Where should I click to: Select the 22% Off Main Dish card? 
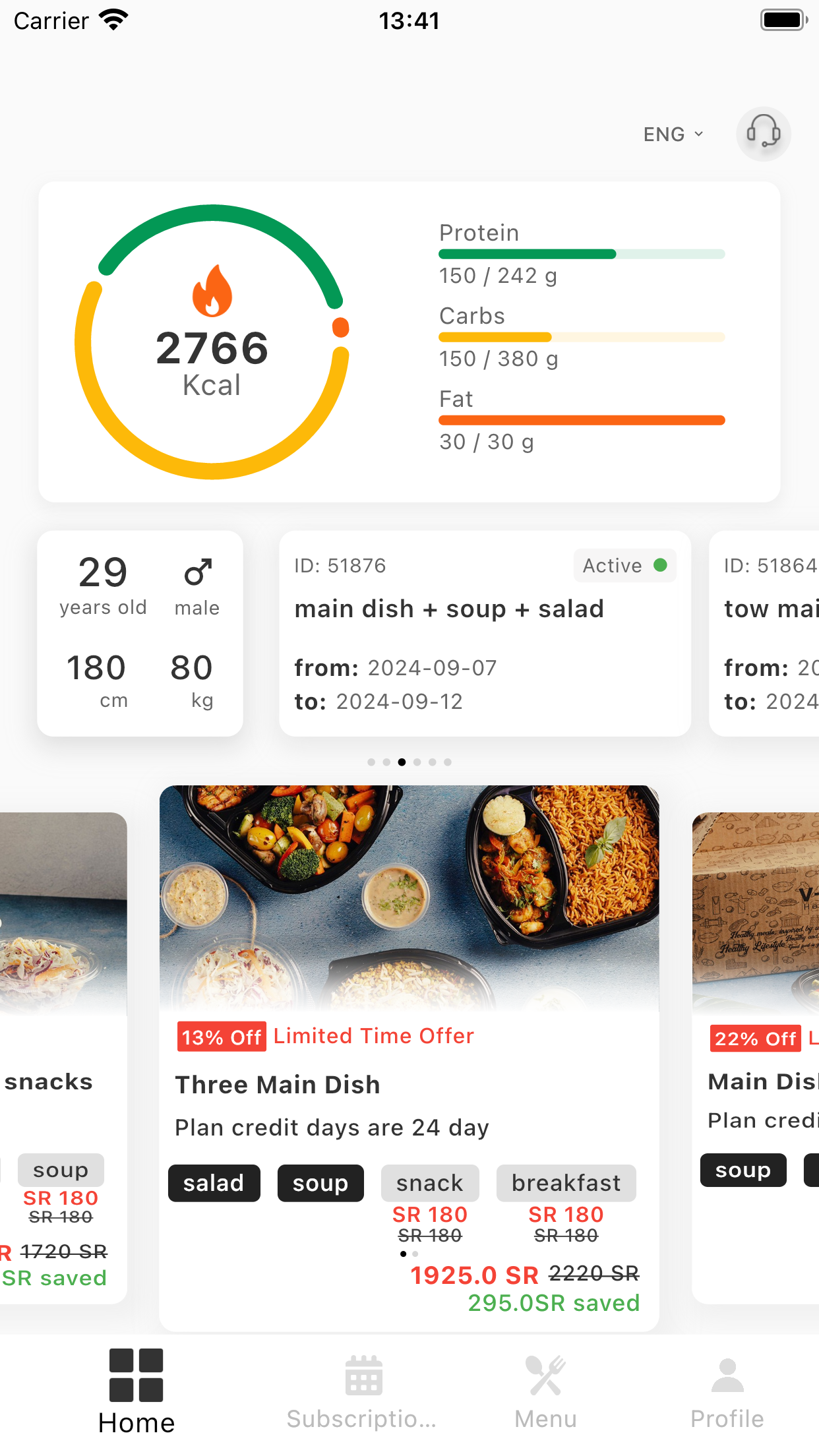pos(756,1058)
